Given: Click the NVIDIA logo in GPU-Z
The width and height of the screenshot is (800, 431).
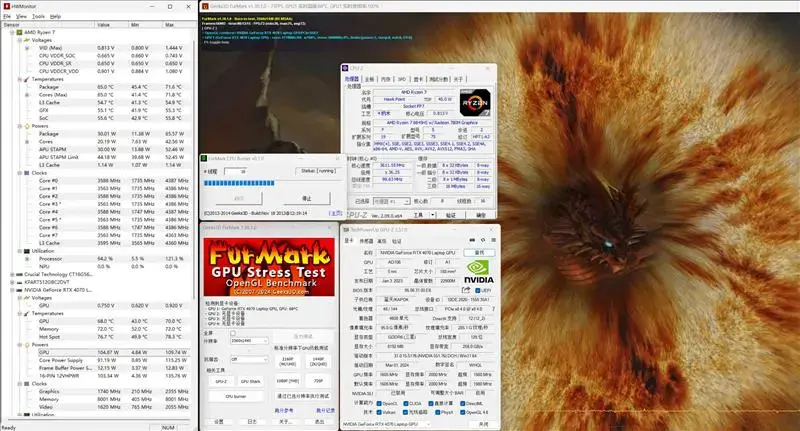Looking at the screenshot, I should click(x=479, y=272).
